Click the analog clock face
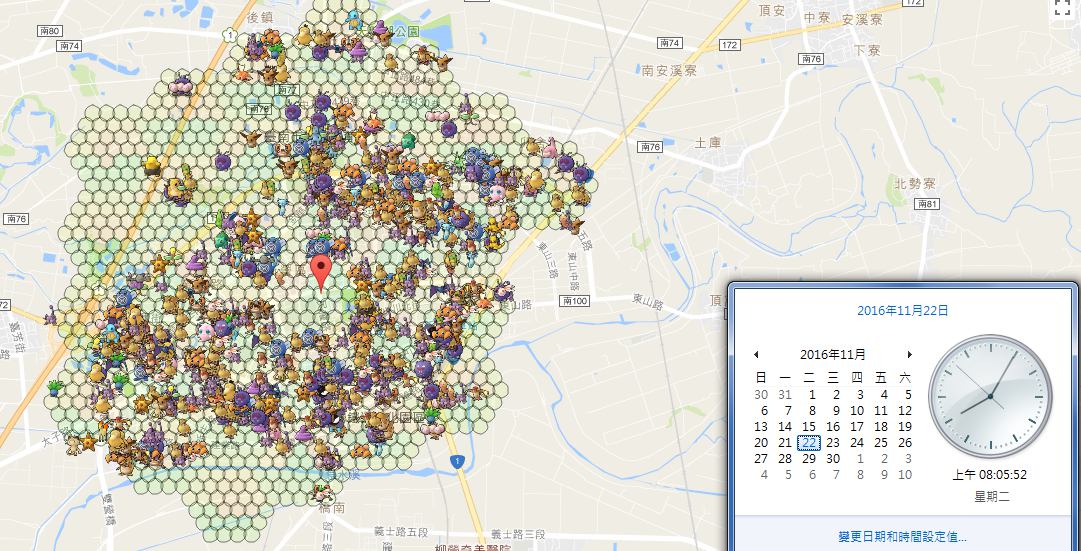Image resolution: width=1081 pixels, height=551 pixels. tap(990, 397)
